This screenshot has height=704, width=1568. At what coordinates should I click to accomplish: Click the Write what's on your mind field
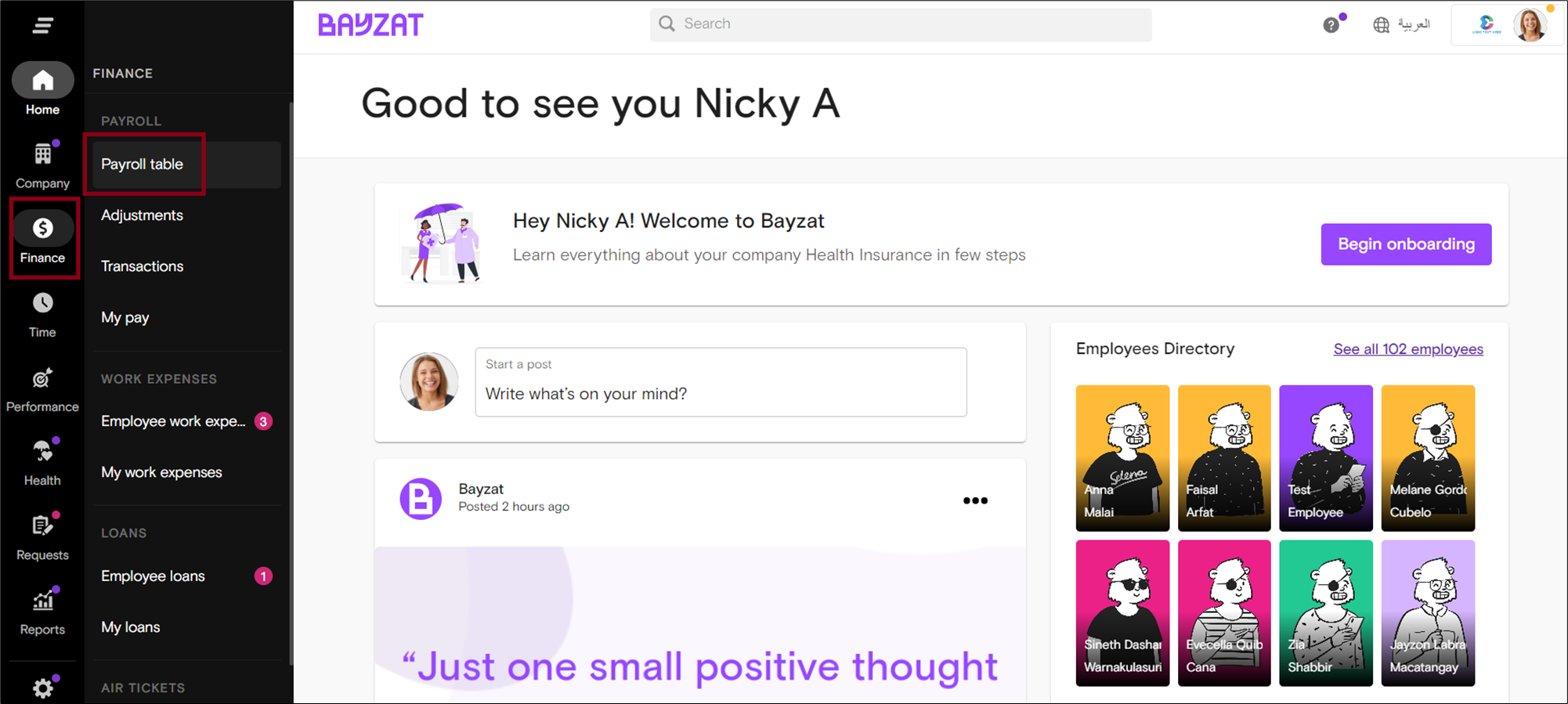pos(721,382)
